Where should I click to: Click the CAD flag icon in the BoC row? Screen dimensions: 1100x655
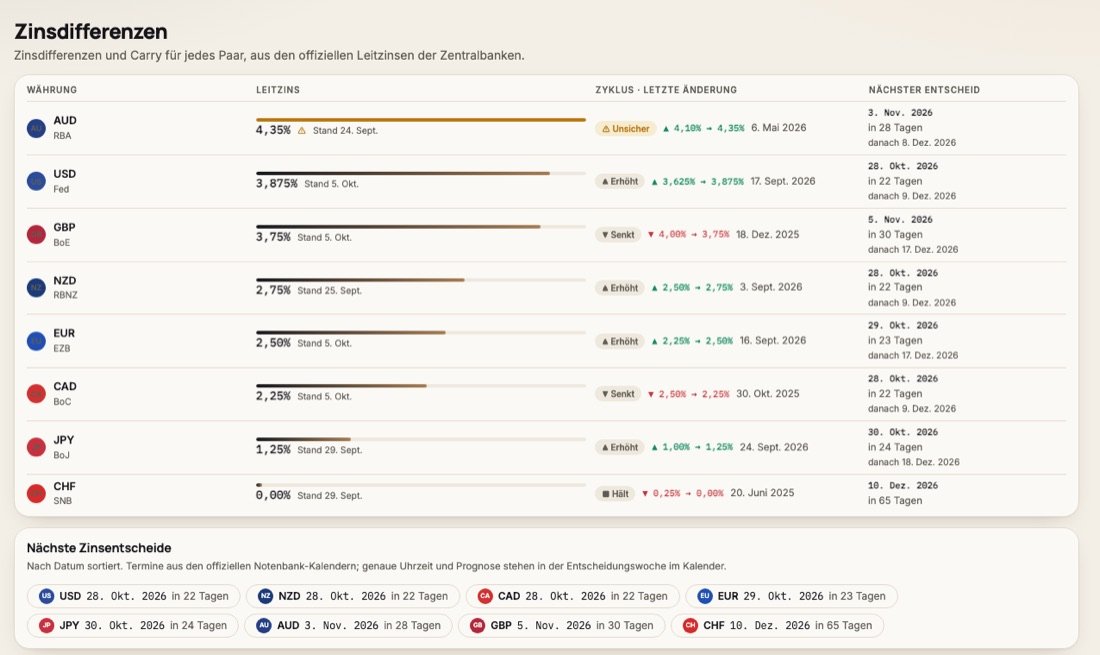click(x=36, y=394)
